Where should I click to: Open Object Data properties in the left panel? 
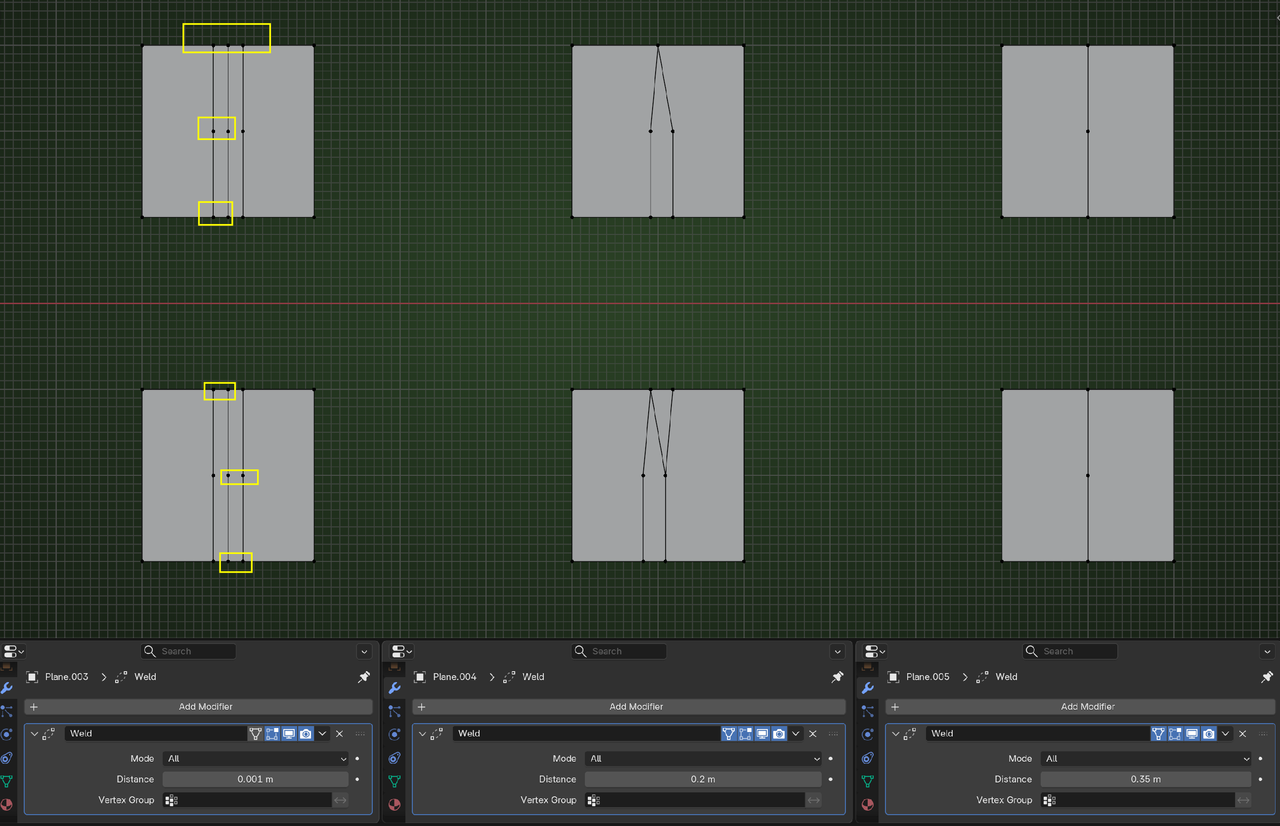tap(6, 779)
